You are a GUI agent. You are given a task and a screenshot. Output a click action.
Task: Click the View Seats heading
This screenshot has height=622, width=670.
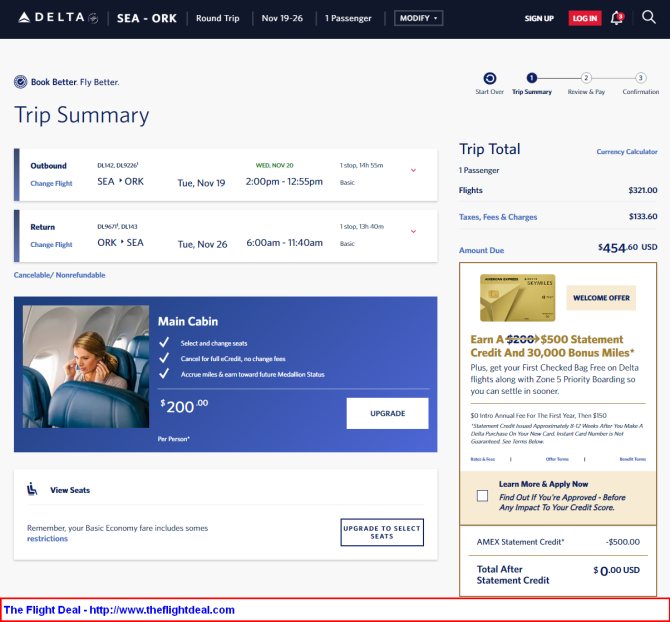click(x=70, y=490)
